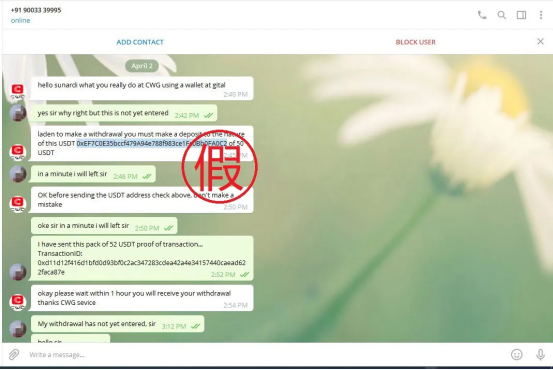Viewport: 553px width, 370px height.
Task: Click the 'online' status text
Action: coord(20,20)
